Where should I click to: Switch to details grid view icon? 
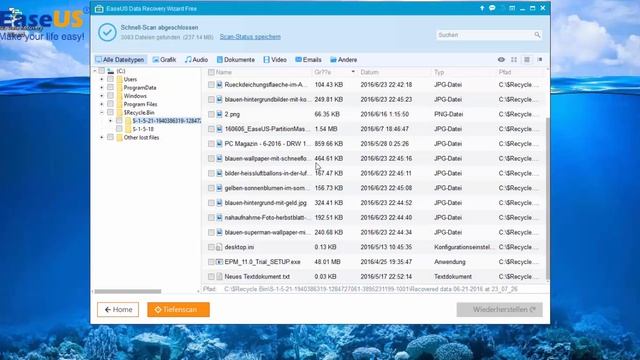(527, 60)
